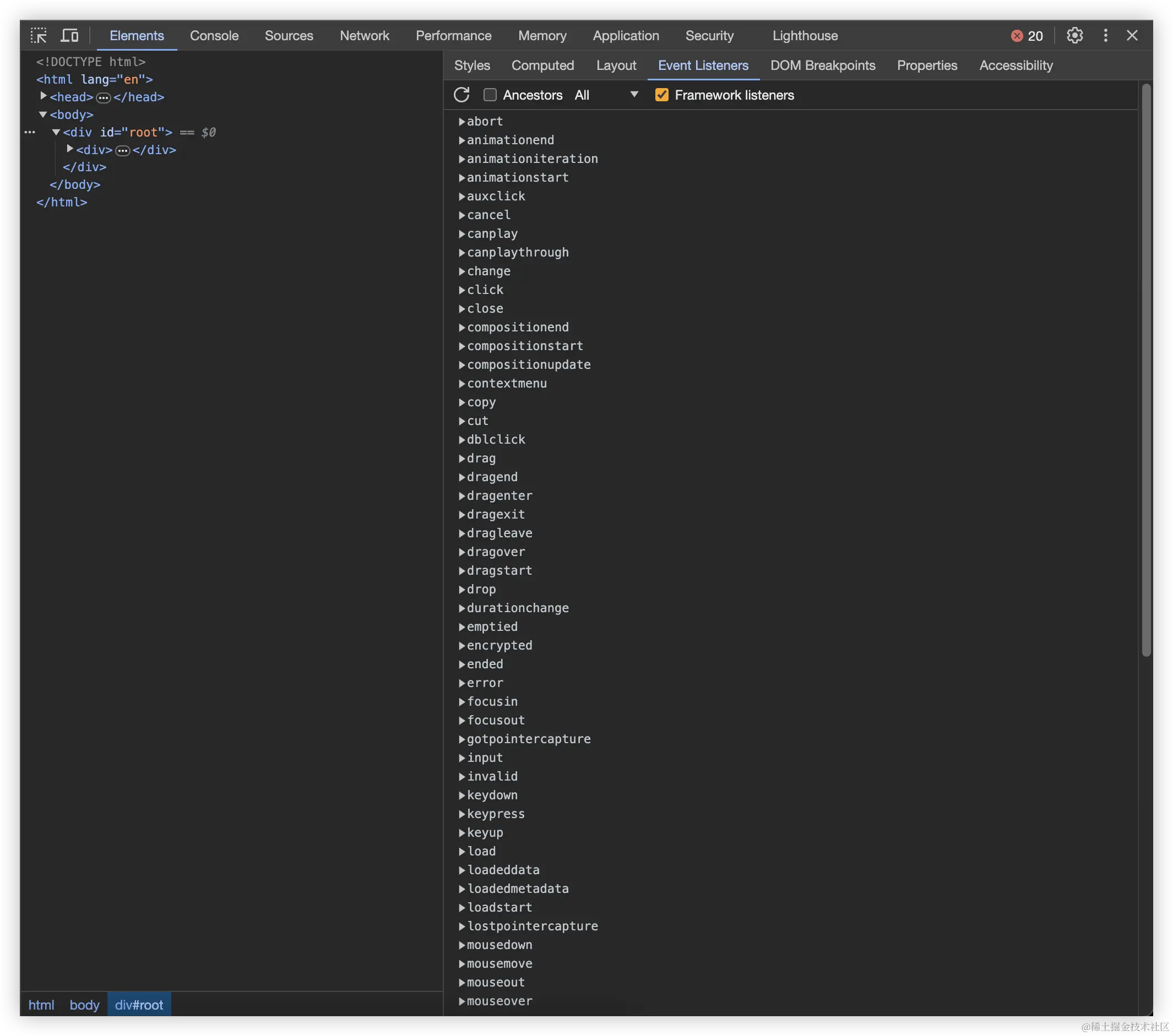Switch to the Console tab
The width and height of the screenshot is (1173, 1036).
(x=214, y=36)
